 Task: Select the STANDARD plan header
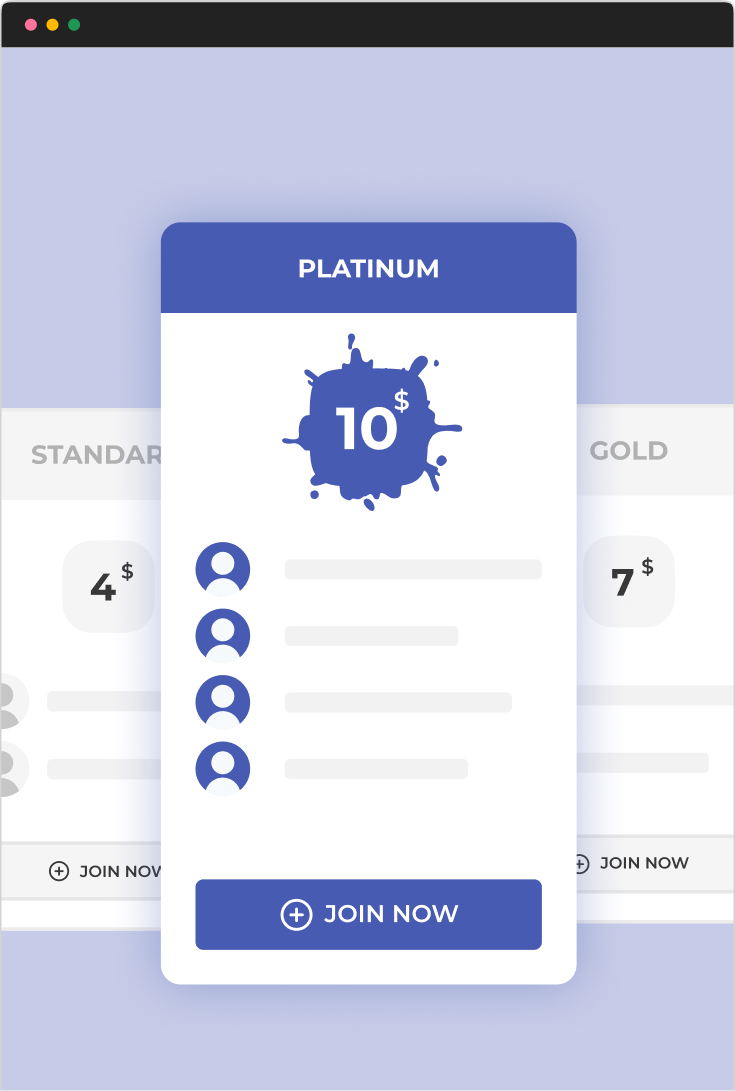coord(98,453)
